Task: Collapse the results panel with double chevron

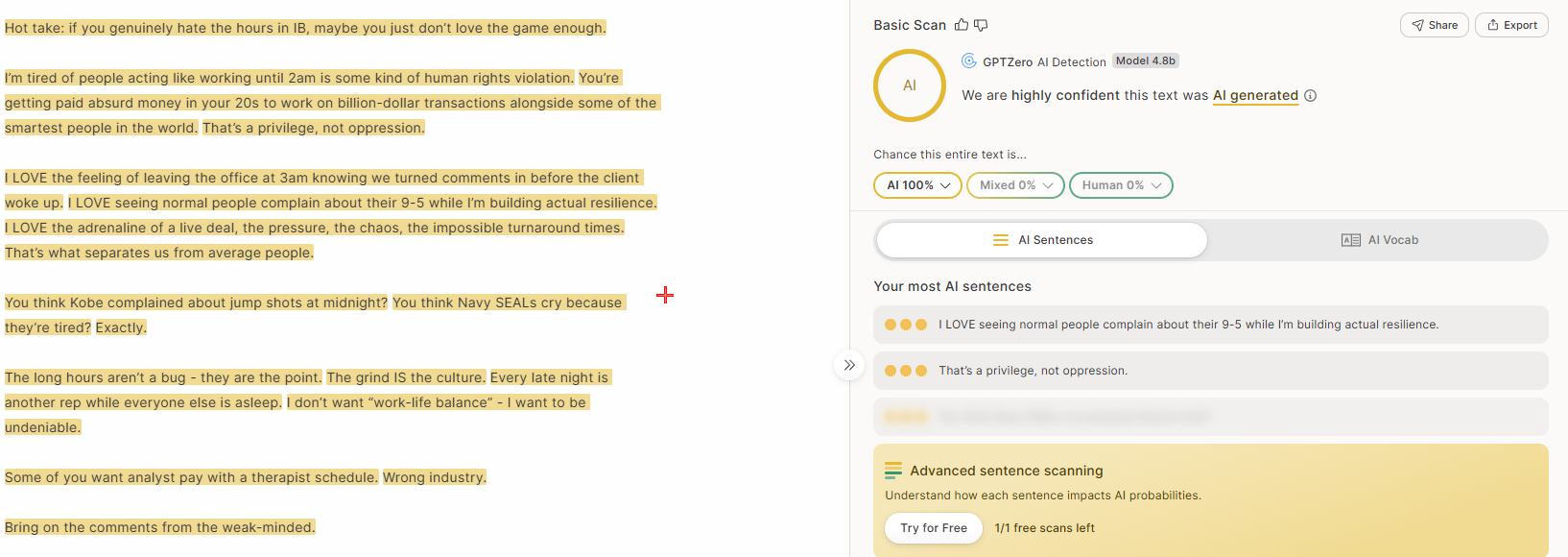Action: [x=849, y=365]
